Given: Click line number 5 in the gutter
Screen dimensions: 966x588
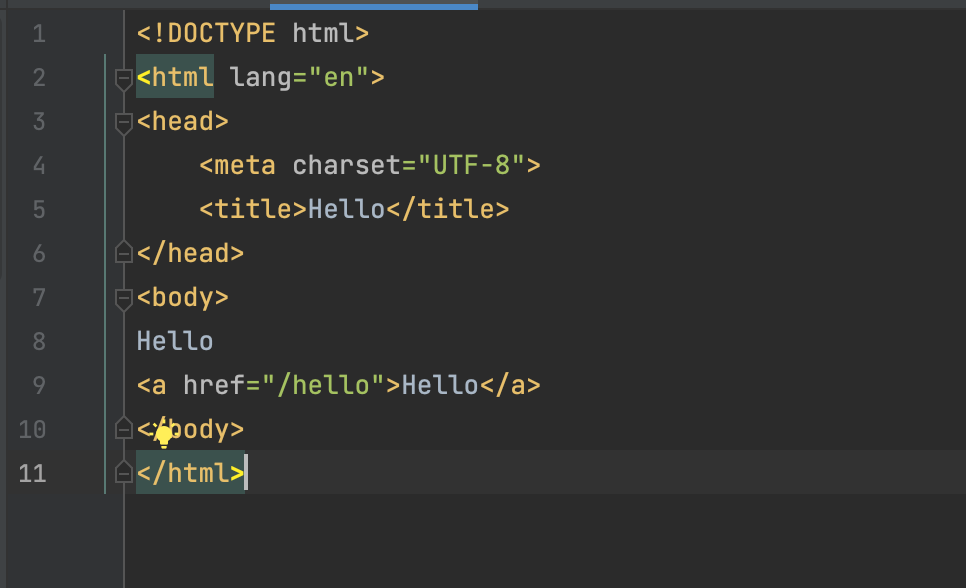Looking at the screenshot, I should [39, 210].
